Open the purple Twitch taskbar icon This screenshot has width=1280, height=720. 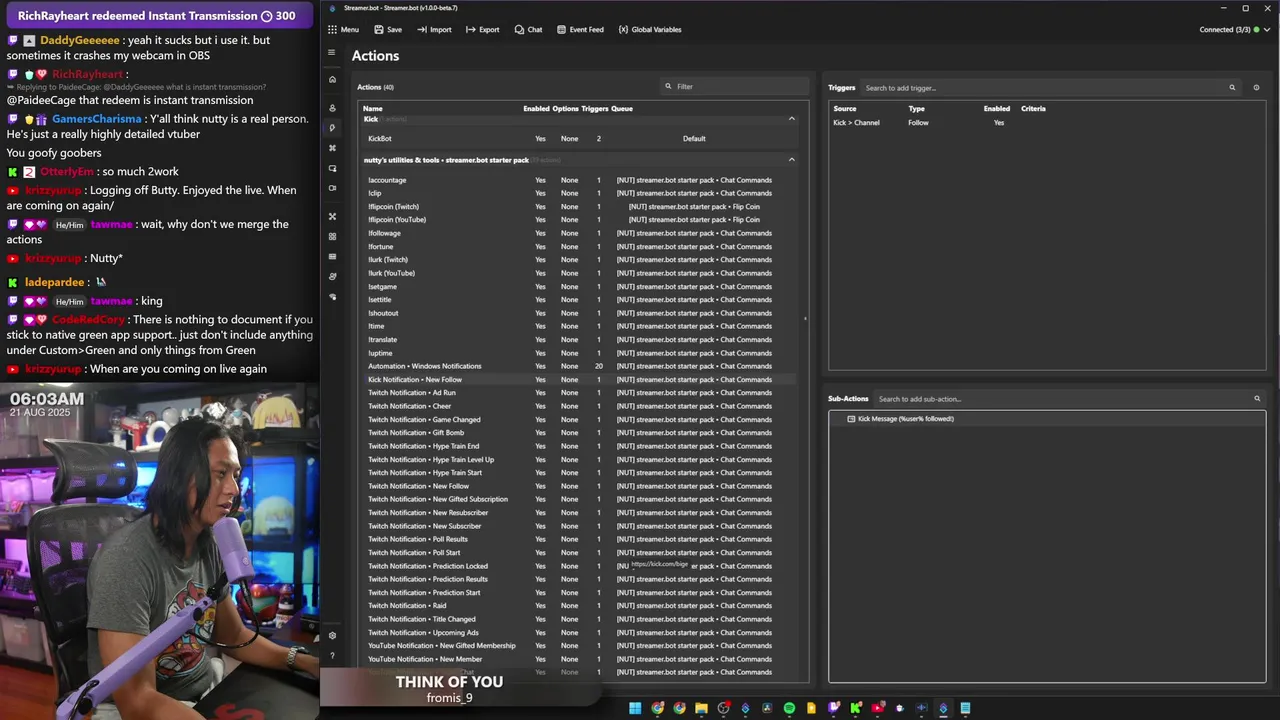pyautogui.click(x=834, y=708)
